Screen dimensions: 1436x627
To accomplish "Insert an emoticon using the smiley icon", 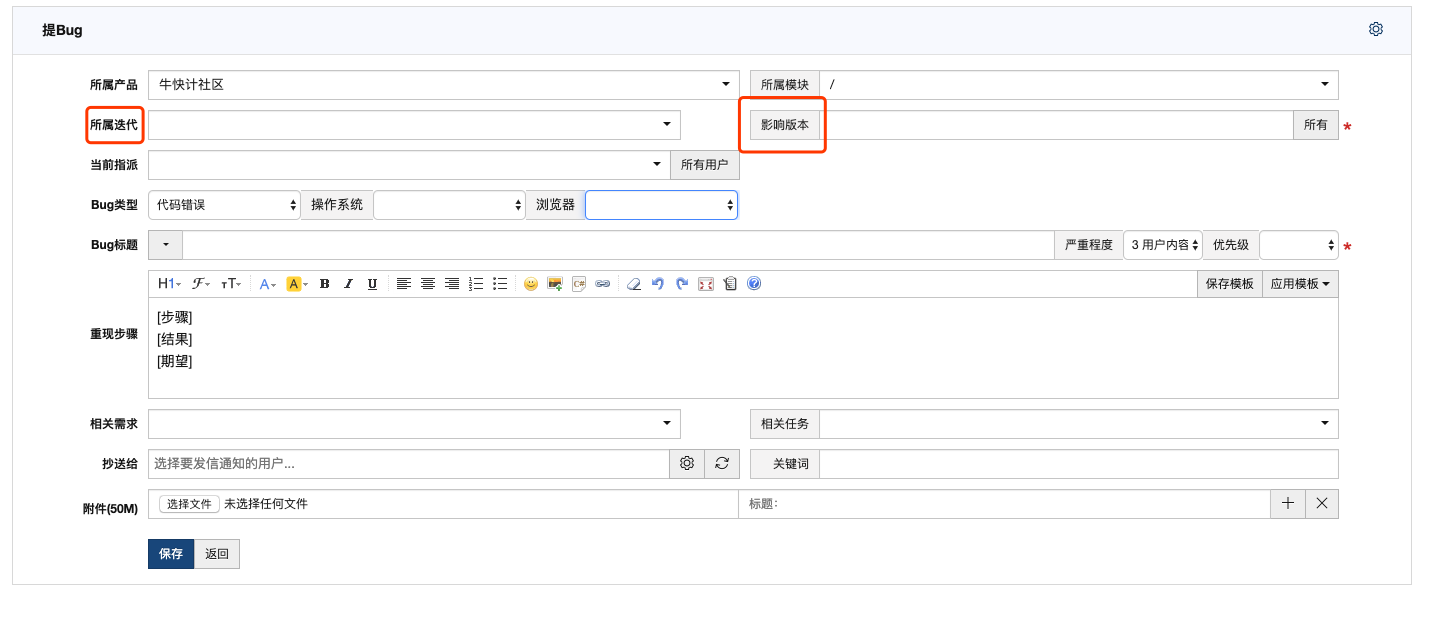I will pos(530,284).
